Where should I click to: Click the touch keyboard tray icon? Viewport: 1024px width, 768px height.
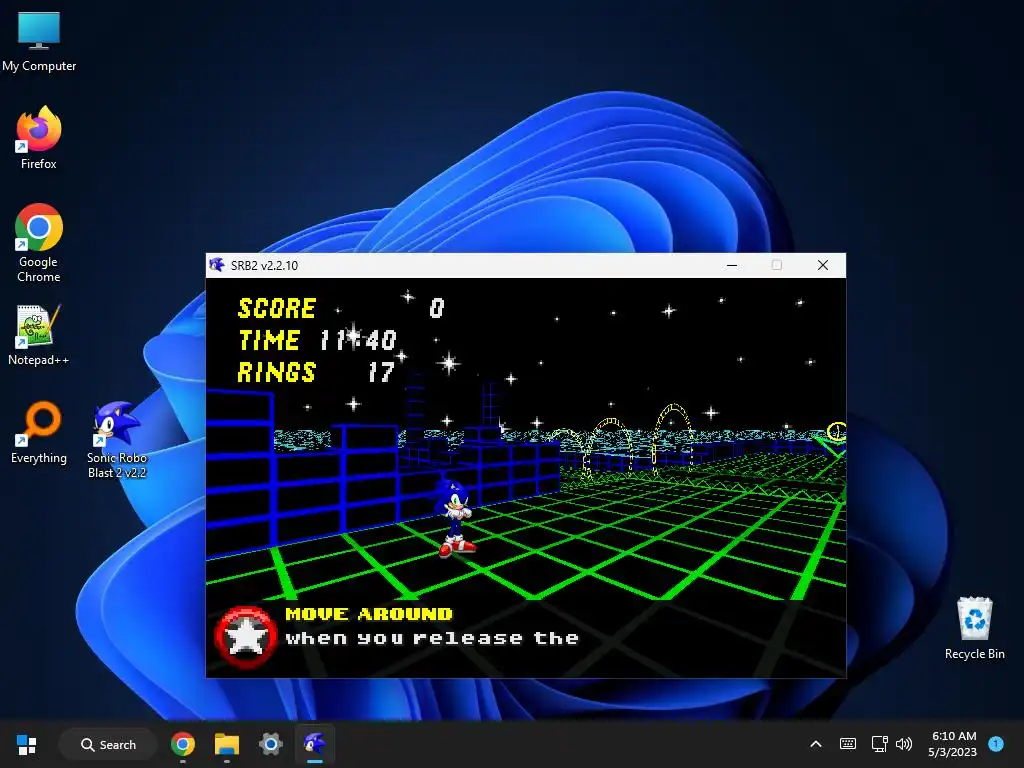[848, 744]
